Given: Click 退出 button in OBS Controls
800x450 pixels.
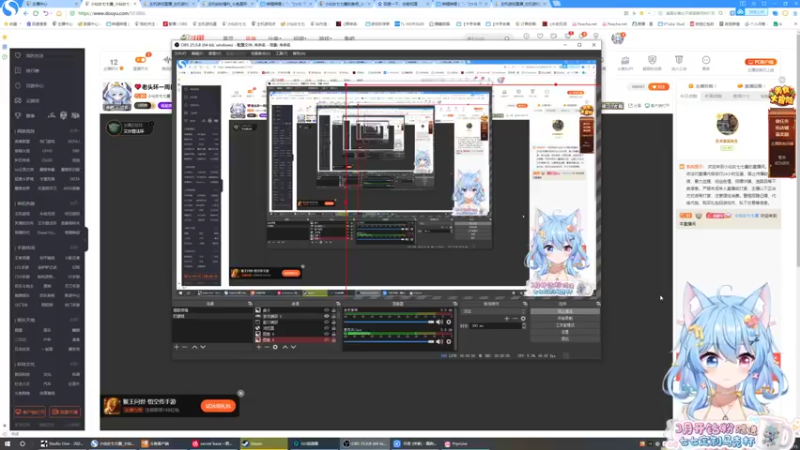Looking at the screenshot, I should pyautogui.click(x=565, y=339).
